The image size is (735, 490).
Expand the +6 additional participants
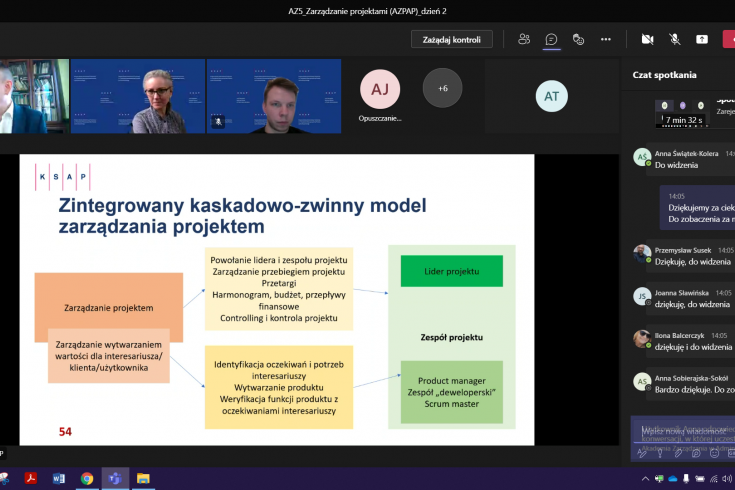pyautogui.click(x=442, y=87)
